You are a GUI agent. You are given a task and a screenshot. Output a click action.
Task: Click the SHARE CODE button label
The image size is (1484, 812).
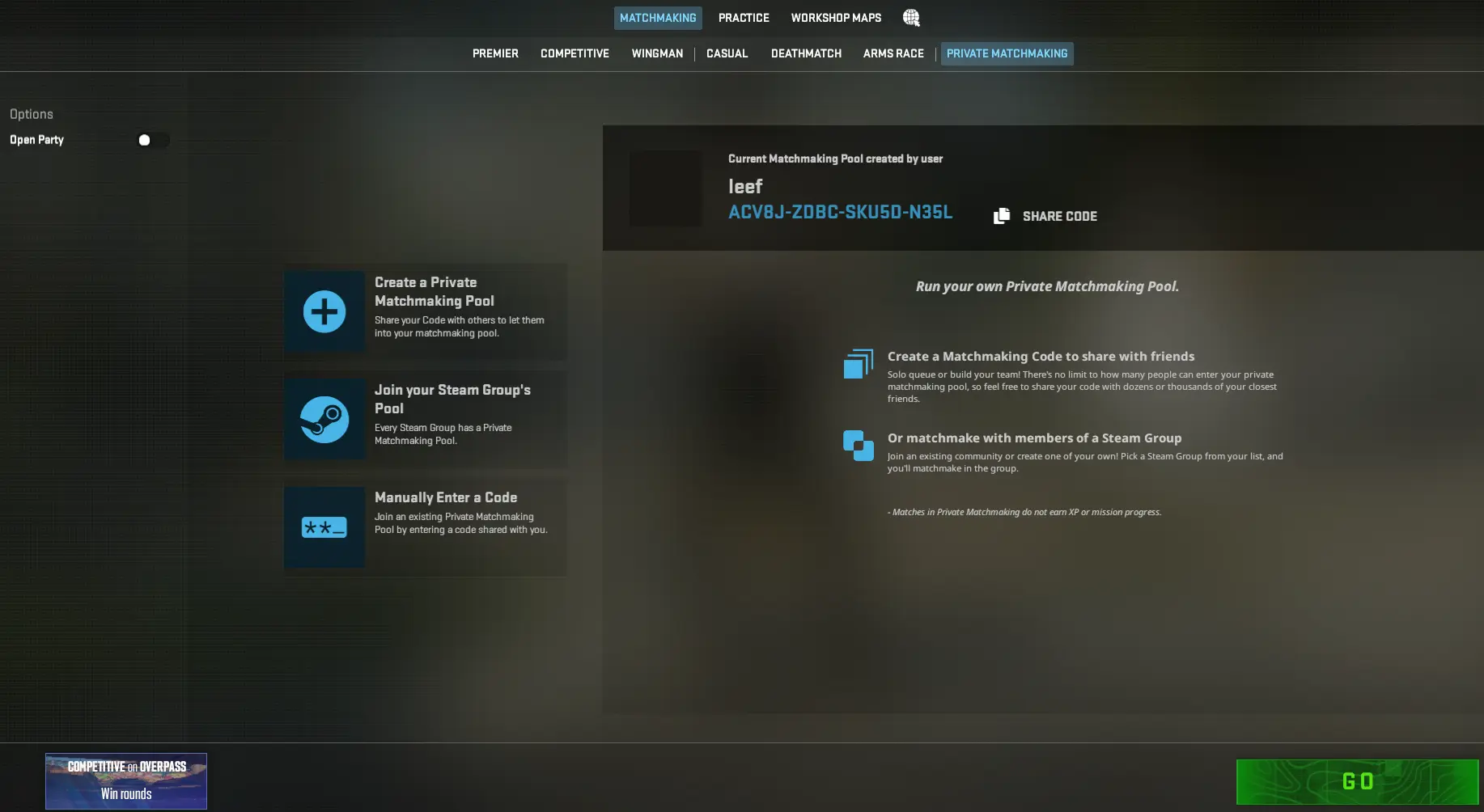click(x=1059, y=216)
